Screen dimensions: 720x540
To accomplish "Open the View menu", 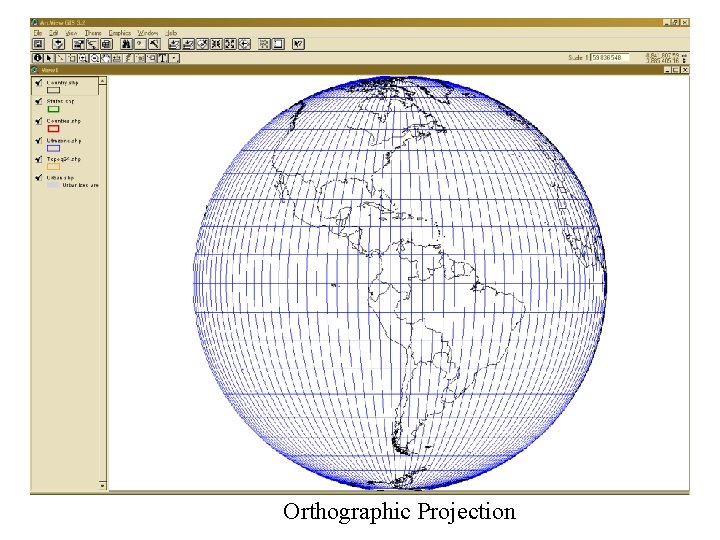I will click(x=71, y=33).
